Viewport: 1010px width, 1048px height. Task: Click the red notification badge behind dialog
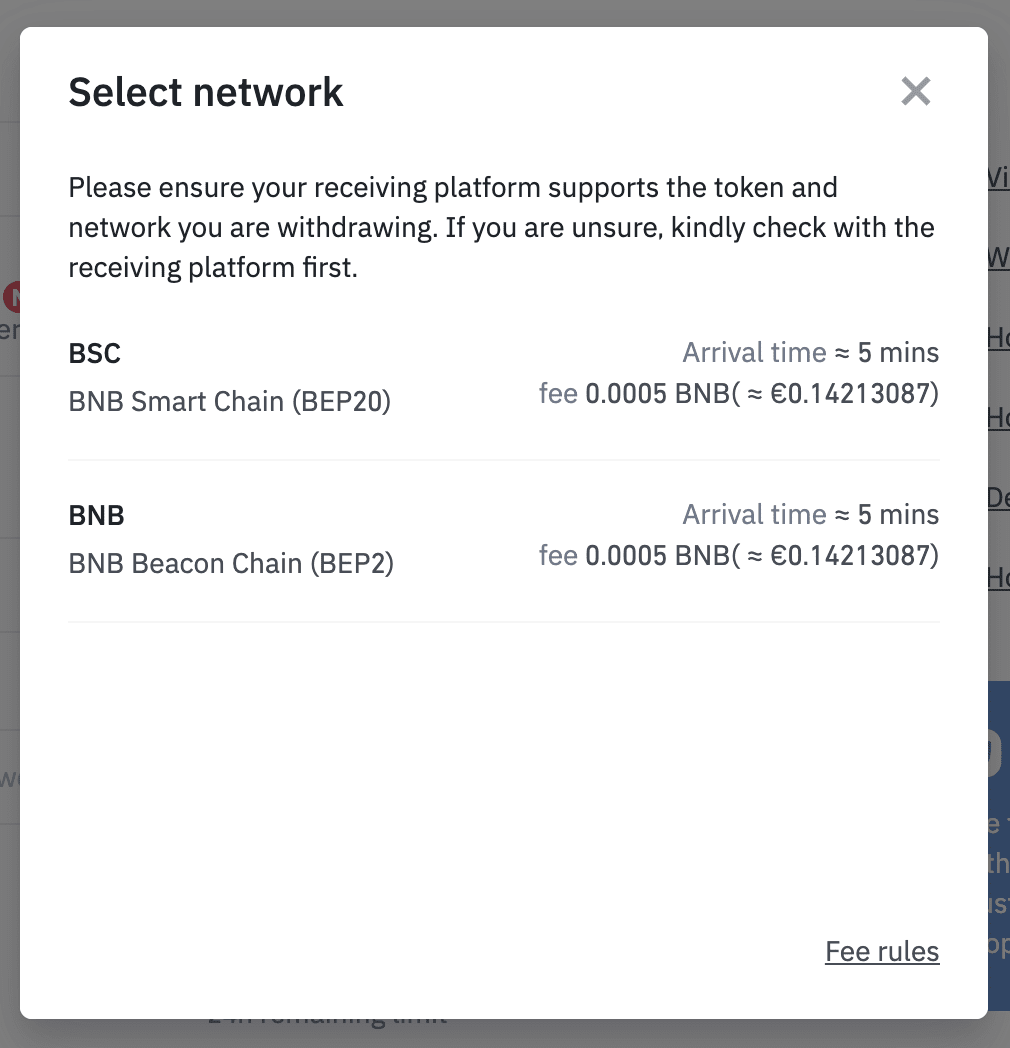(x=12, y=297)
